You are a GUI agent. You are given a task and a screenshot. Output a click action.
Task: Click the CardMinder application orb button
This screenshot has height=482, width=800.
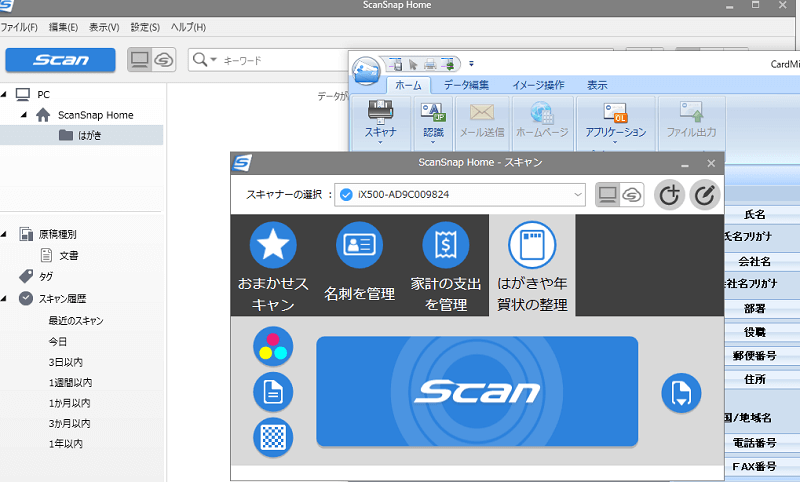tap(366, 70)
